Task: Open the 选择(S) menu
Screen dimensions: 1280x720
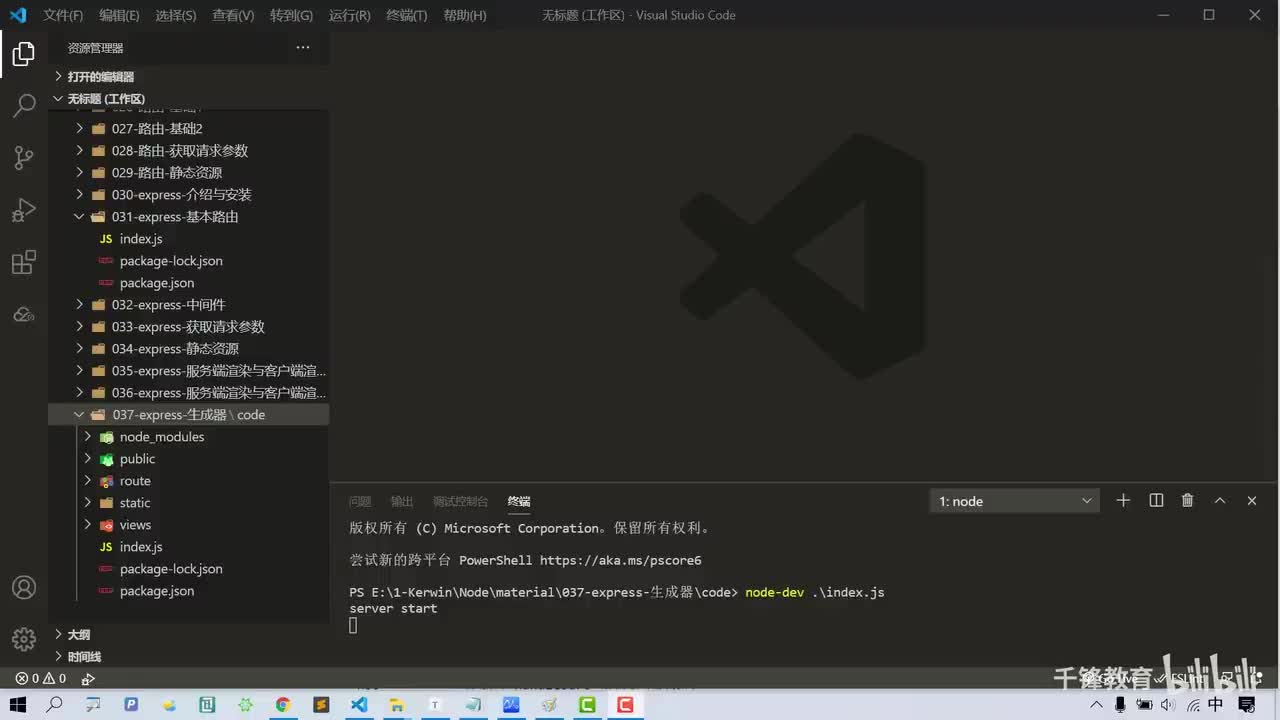Action: coord(176,15)
